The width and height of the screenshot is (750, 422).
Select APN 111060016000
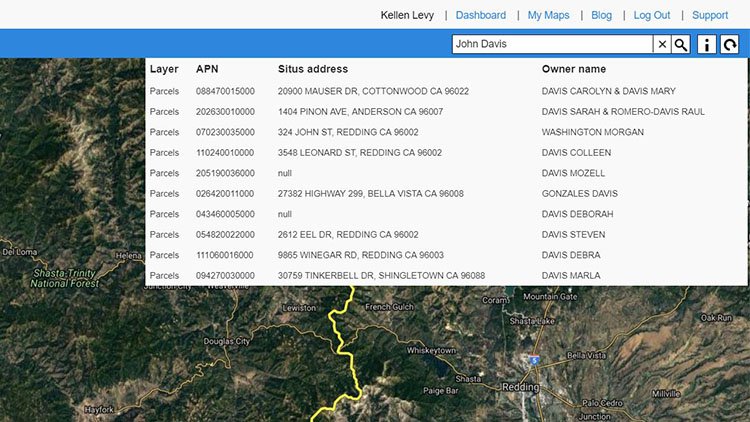click(x=224, y=255)
